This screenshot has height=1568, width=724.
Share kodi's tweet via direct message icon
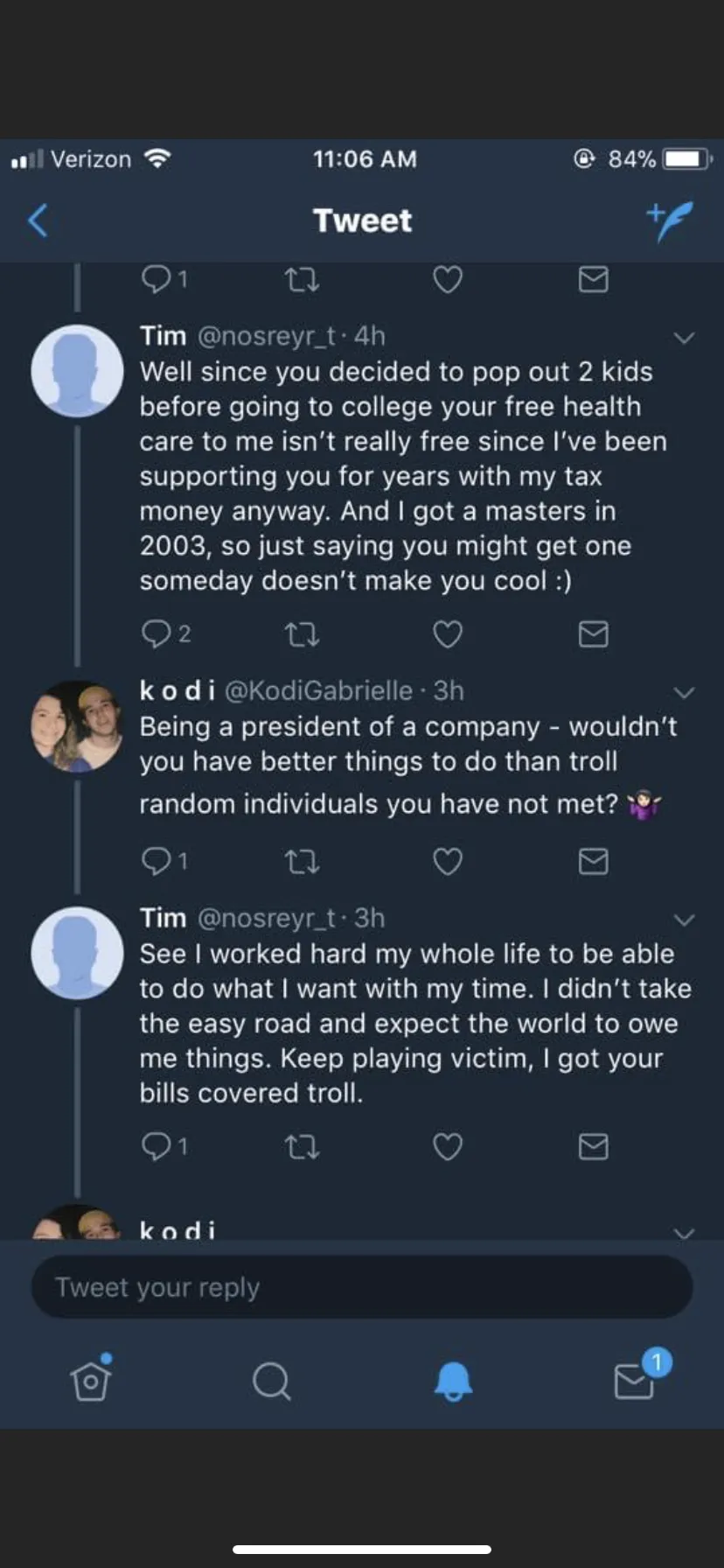coord(594,862)
